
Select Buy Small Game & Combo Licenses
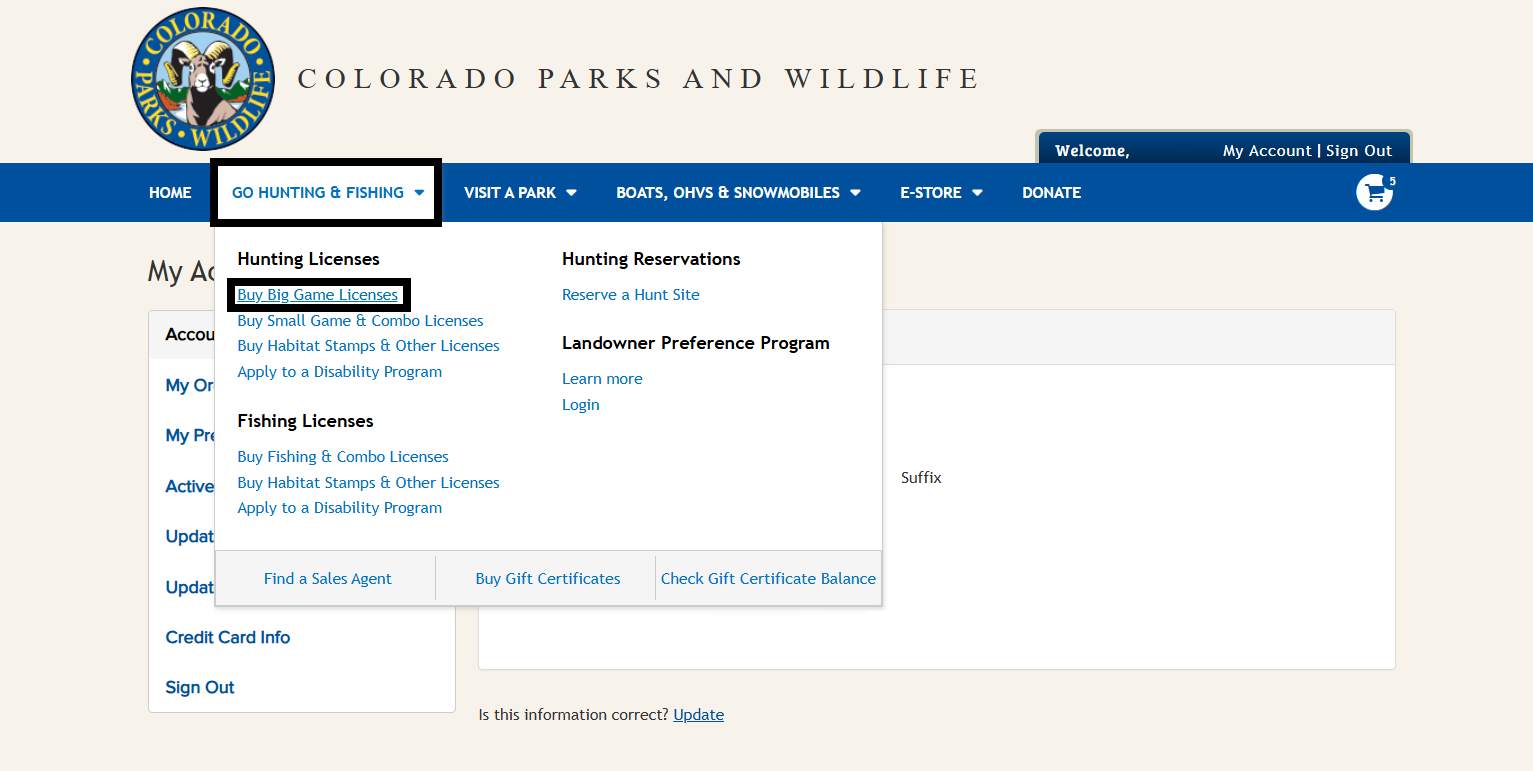pyautogui.click(x=360, y=321)
